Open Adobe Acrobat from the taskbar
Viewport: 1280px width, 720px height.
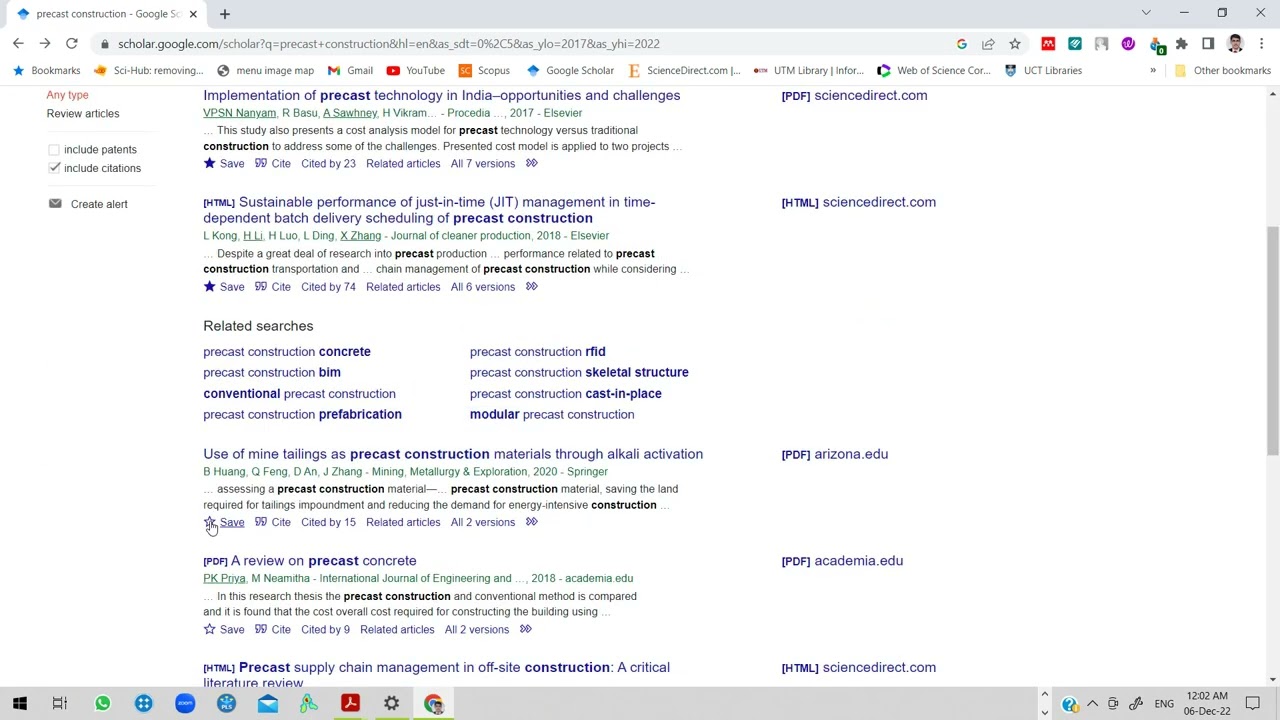[350, 704]
